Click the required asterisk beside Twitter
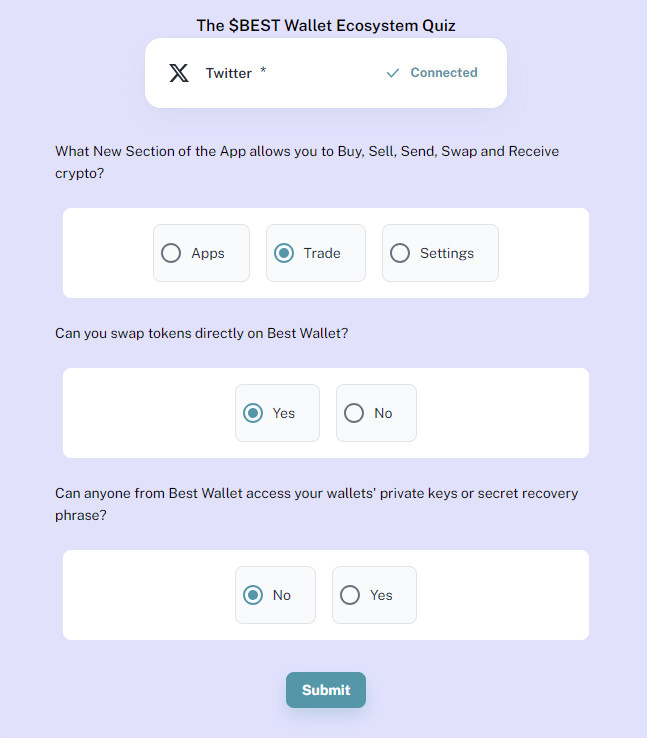The height and width of the screenshot is (738, 647). [x=263, y=71]
